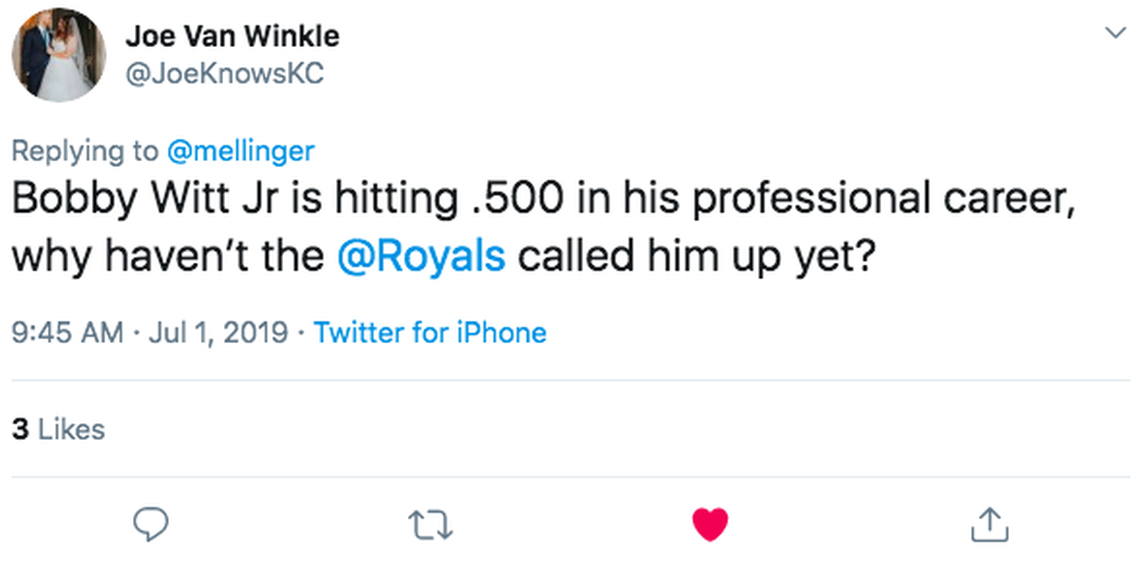Unlike the tweet via red heart

pos(710,523)
